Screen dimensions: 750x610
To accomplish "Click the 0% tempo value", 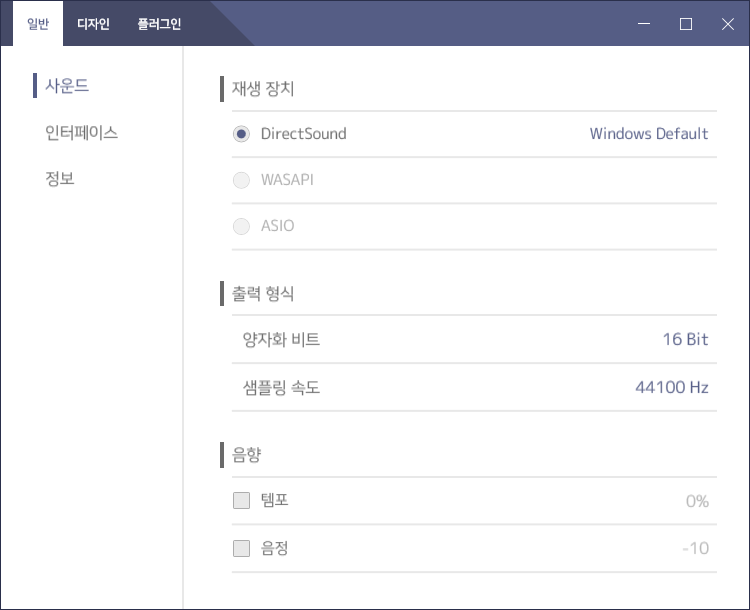I will pos(697,501).
